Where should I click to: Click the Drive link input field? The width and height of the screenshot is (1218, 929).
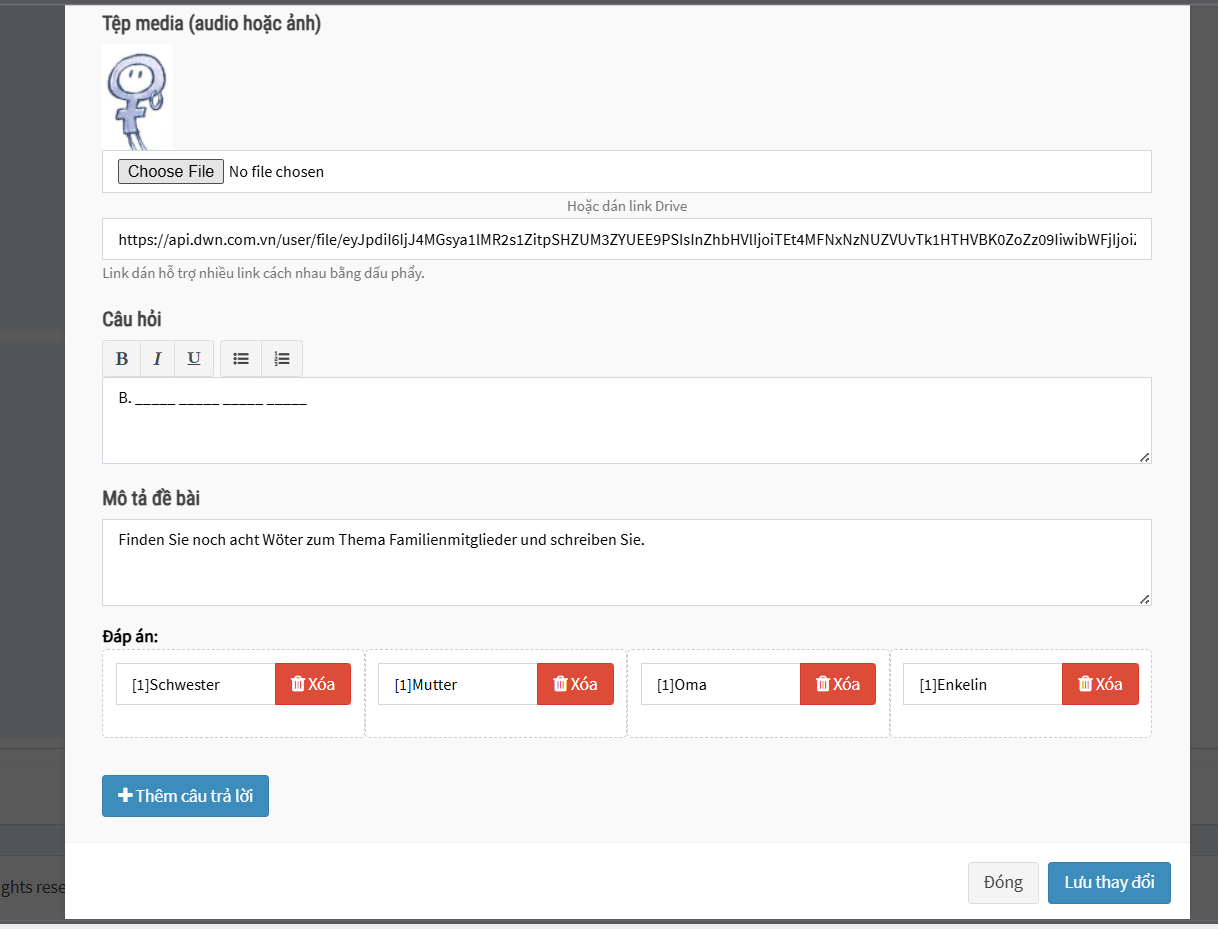pos(626,240)
